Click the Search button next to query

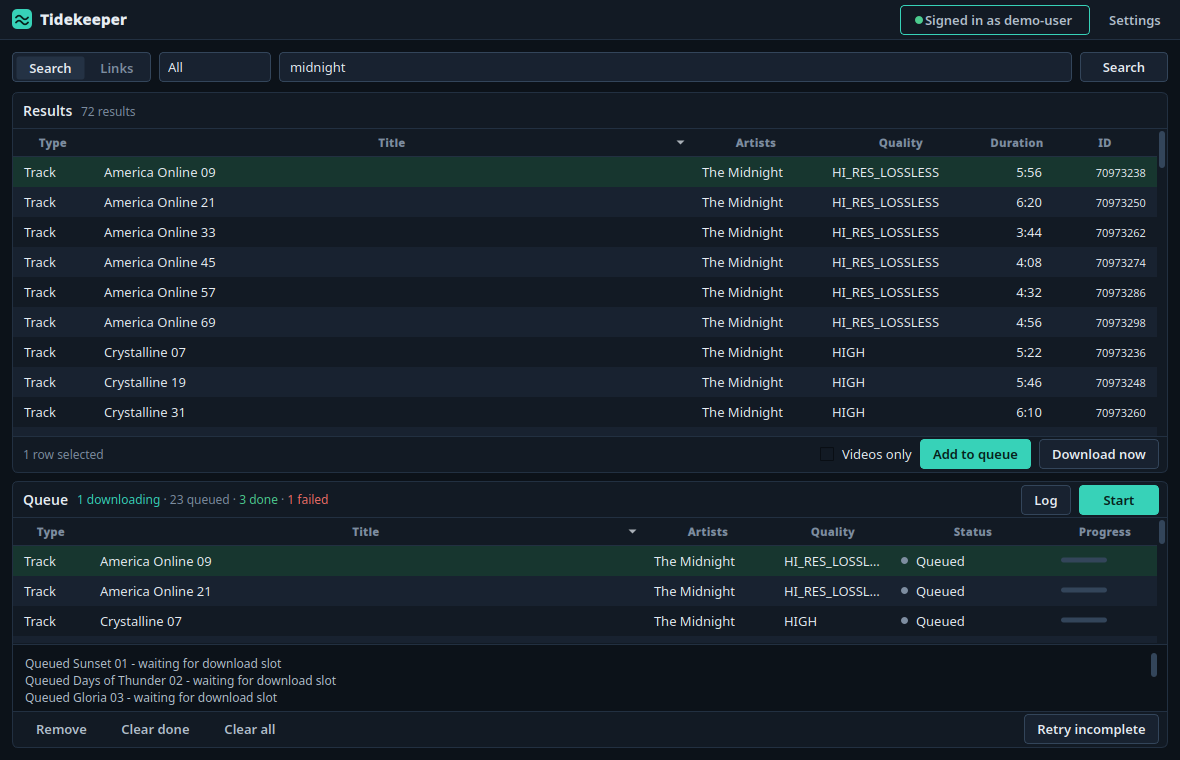(x=1123, y=67)
